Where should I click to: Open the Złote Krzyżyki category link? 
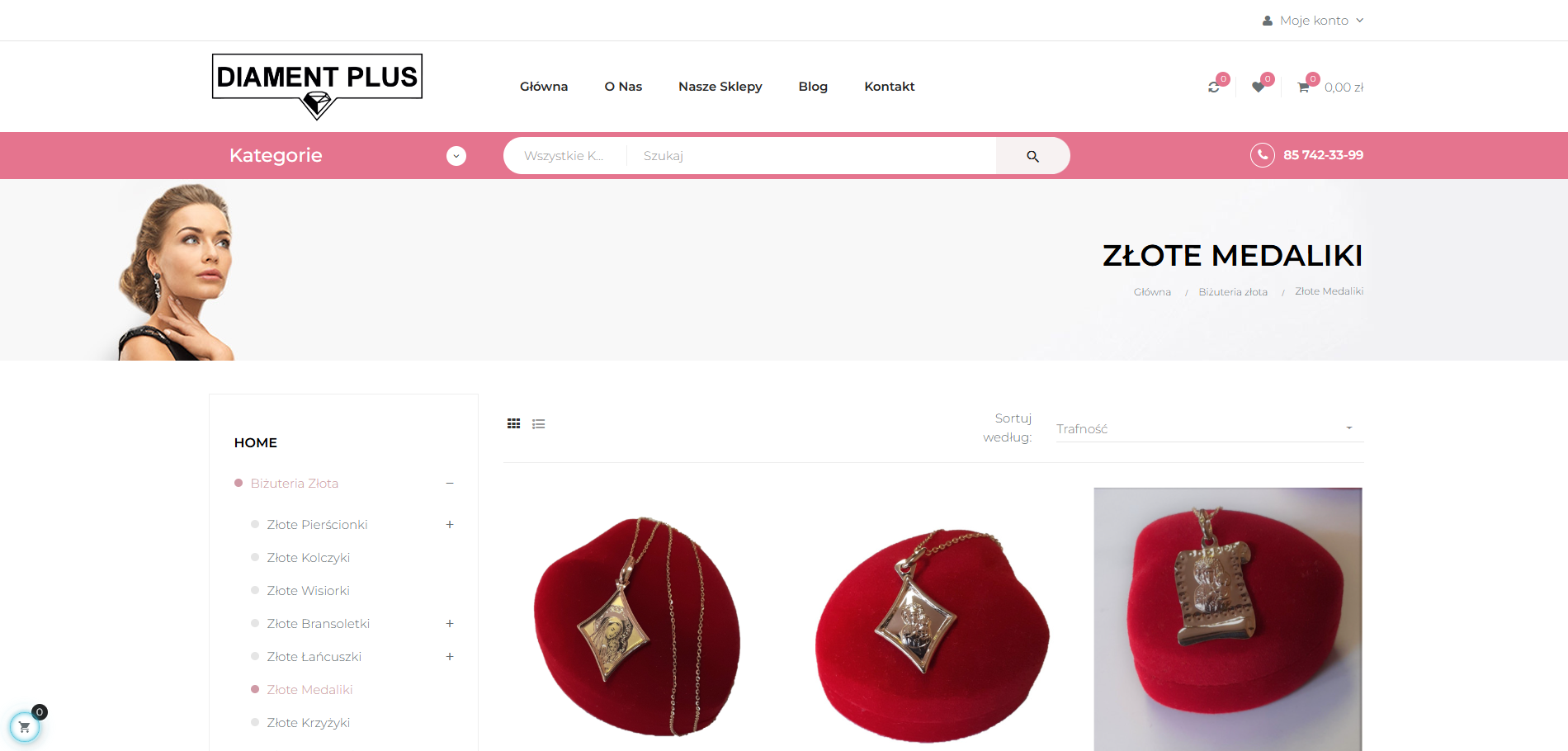[x=308, y=723]
